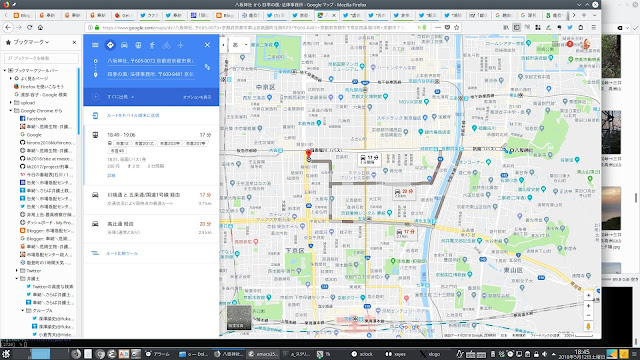Select the 18:49 - 19:06 transit route
The image size is (640, 360).
pyautogui.click(x=151, y=156)
